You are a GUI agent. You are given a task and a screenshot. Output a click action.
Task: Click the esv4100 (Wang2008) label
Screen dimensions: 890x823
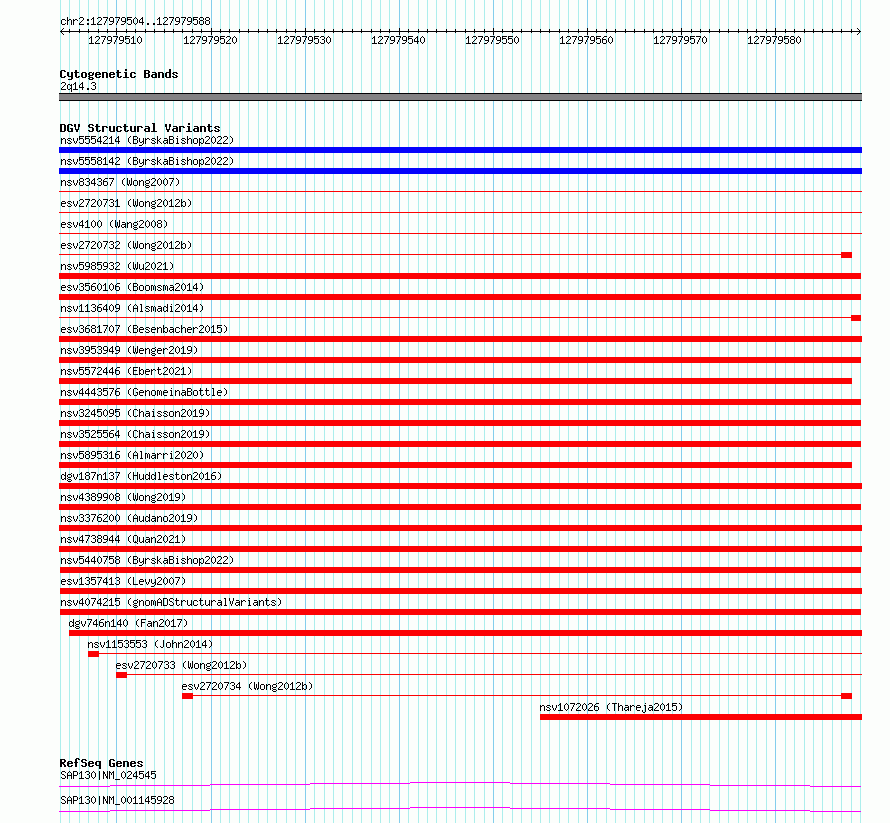click(x=114, y=224)
